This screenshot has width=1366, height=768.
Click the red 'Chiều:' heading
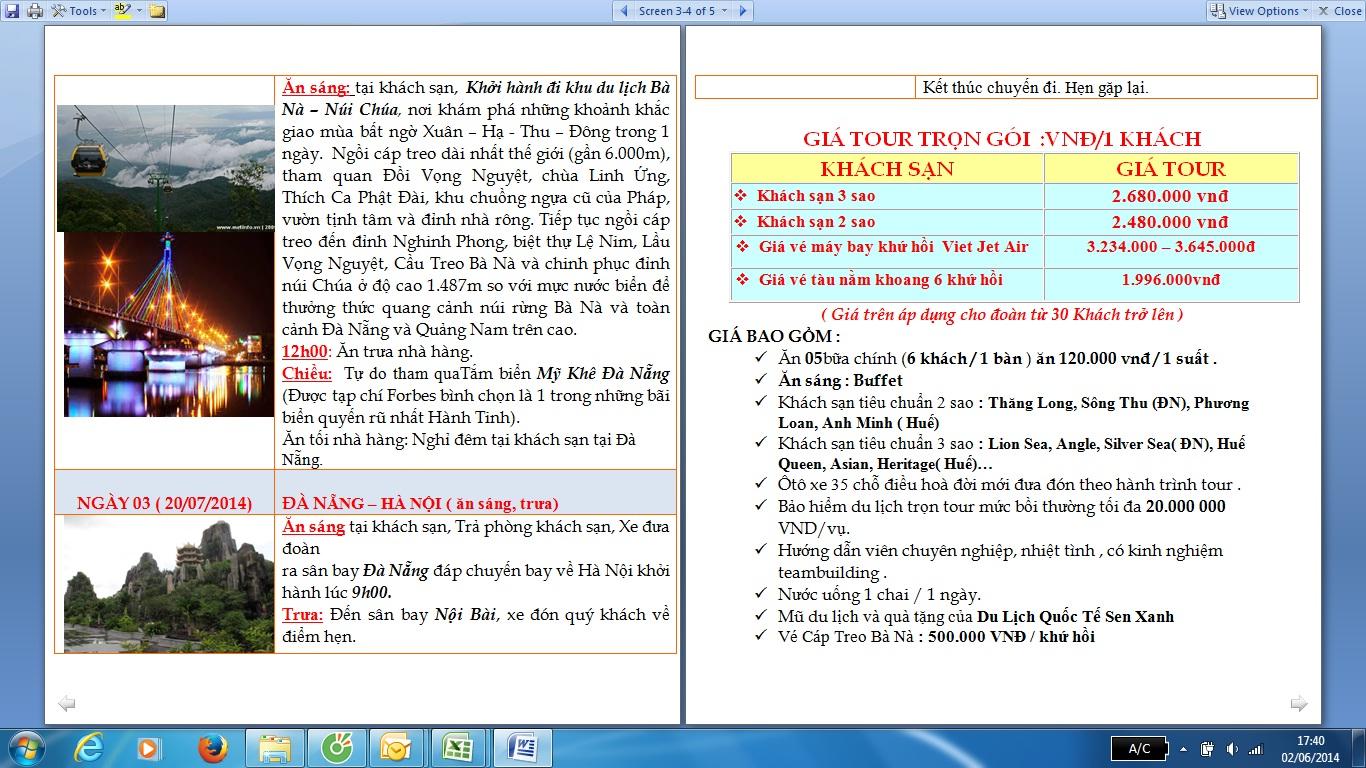tap(307, 374)
